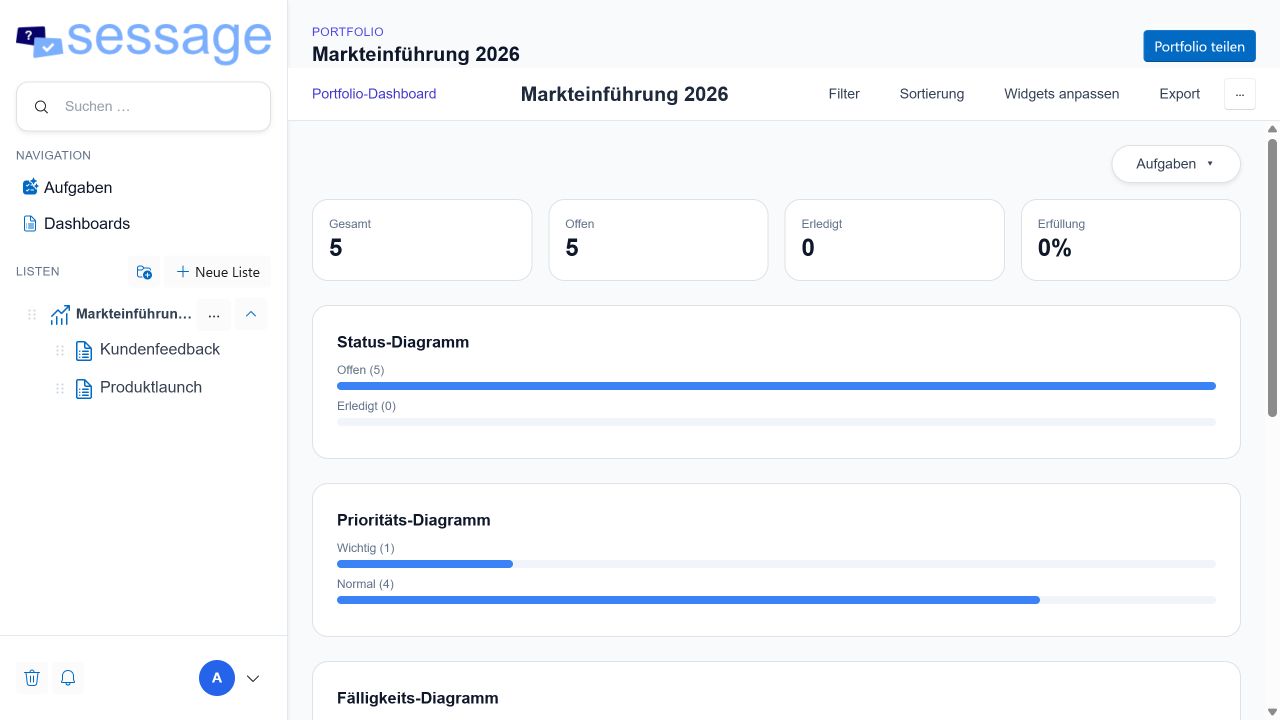
Task: Click the Prioritäts-Diagramm heading
Action: pyautogui.click(x=414, y=520)
